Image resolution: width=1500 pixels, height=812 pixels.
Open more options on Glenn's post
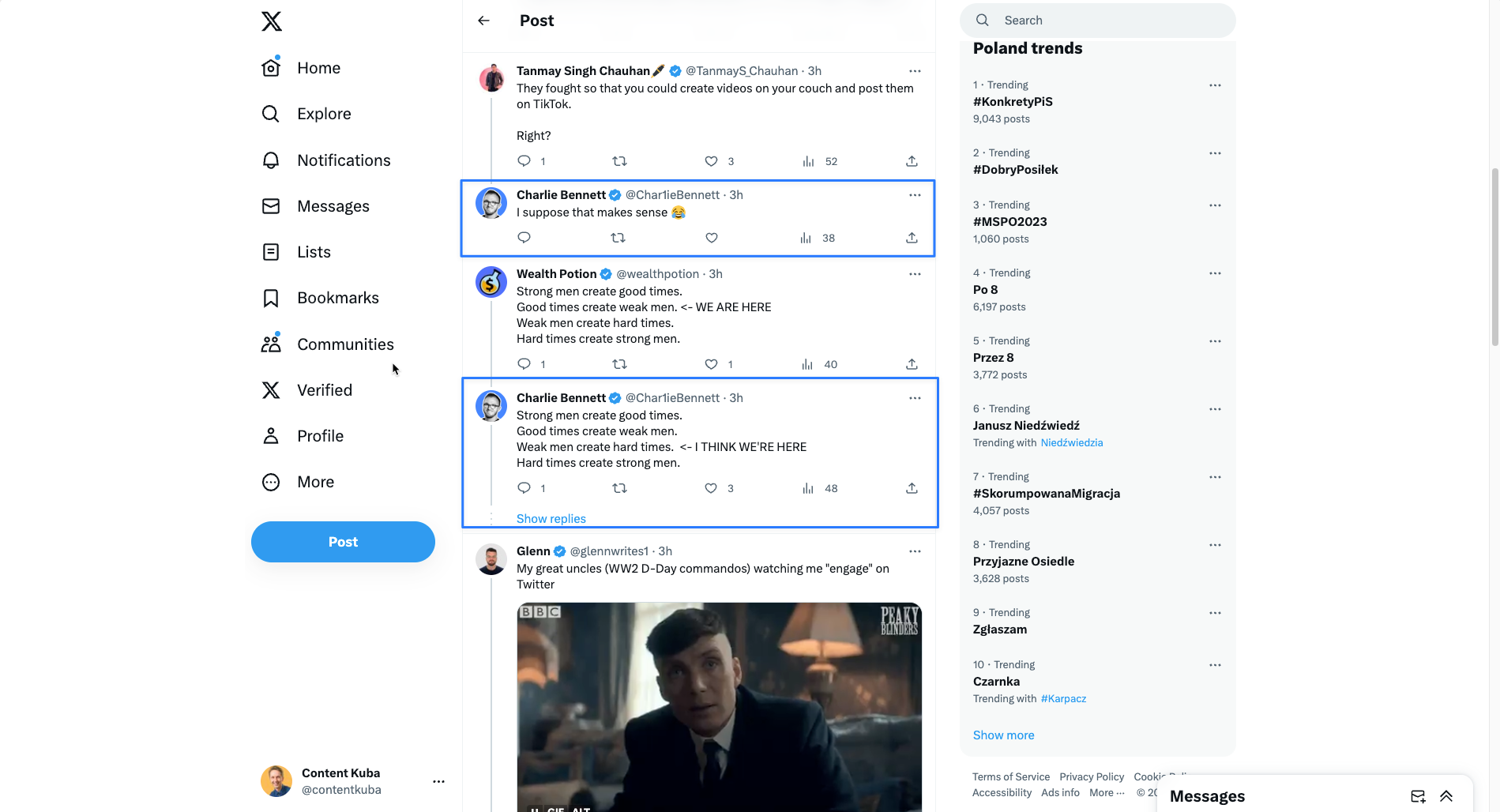click(x=915, y=551)
